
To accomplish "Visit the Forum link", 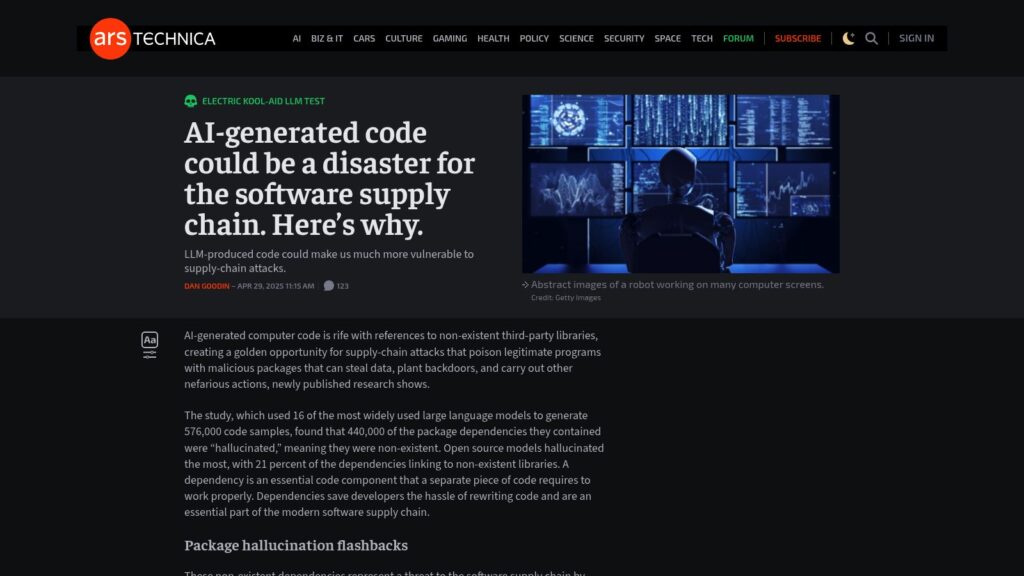I will pyautogui.click(x=738, y=39).
